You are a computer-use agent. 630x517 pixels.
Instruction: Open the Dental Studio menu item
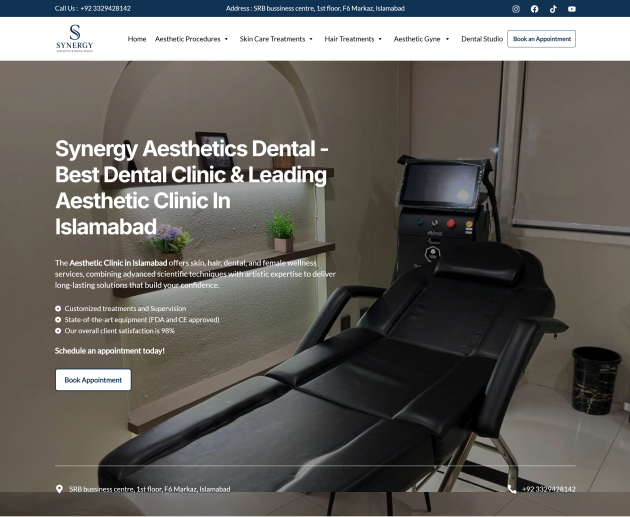click(x=482, y=39)
